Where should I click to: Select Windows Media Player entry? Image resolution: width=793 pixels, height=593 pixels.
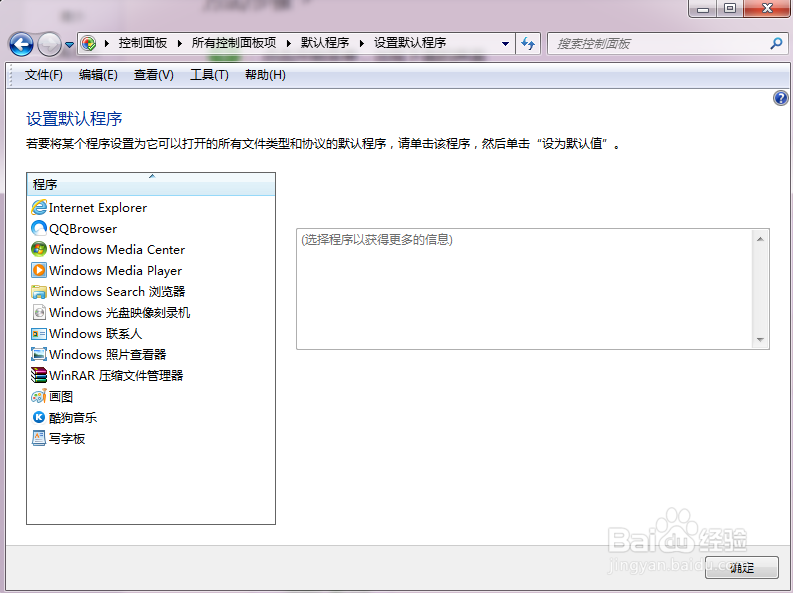tap(106, 270)
